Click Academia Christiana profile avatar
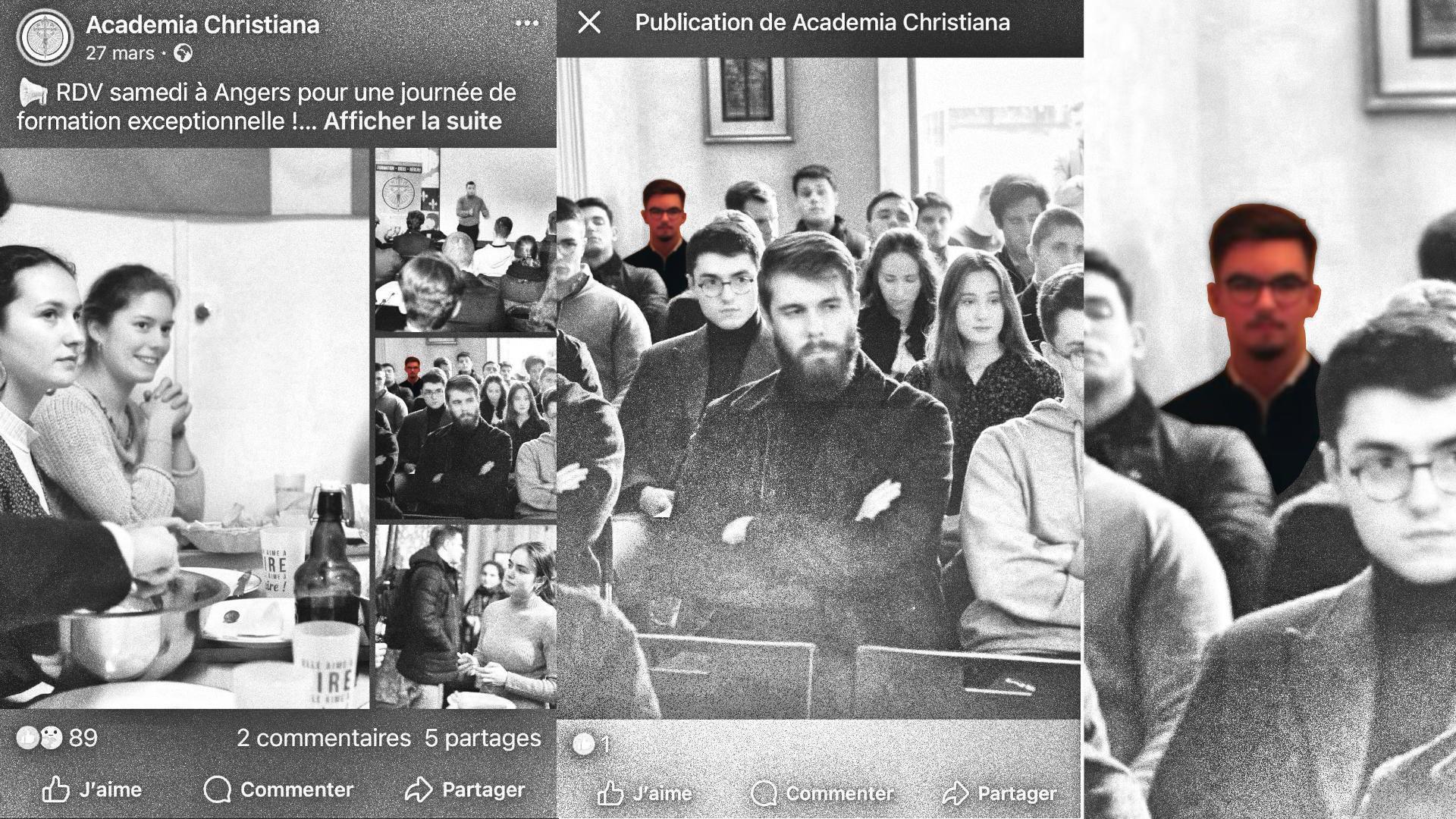Screen dimensions: 1456x819 pos(45,37)
